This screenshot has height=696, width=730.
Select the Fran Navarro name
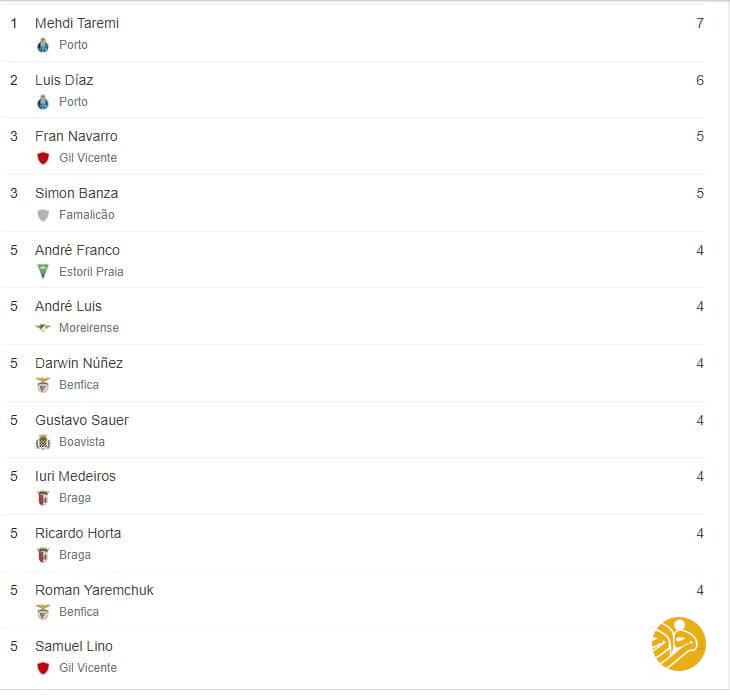[76, 136]
